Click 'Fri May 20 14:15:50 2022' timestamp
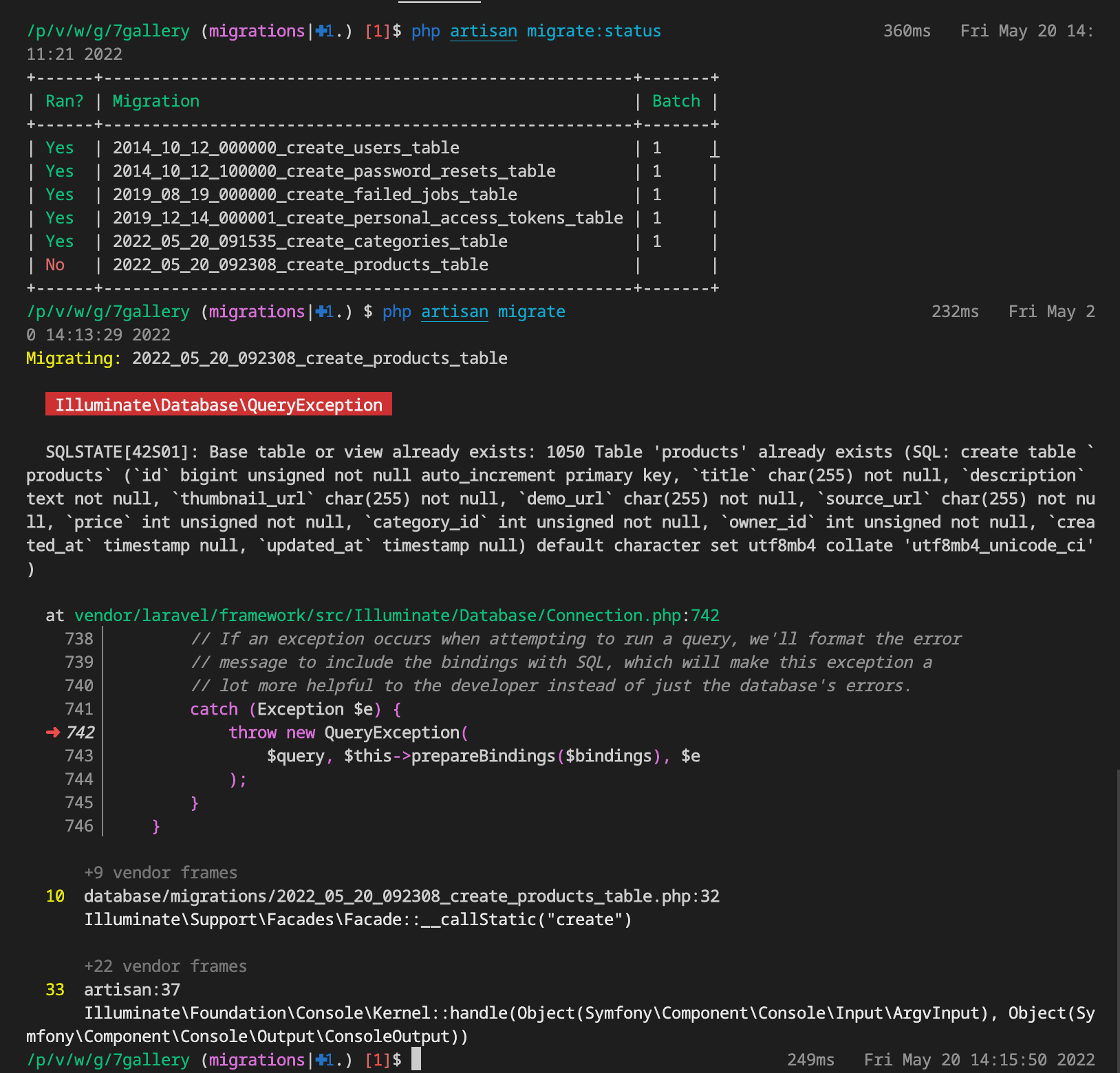 tap(980, 1060)
